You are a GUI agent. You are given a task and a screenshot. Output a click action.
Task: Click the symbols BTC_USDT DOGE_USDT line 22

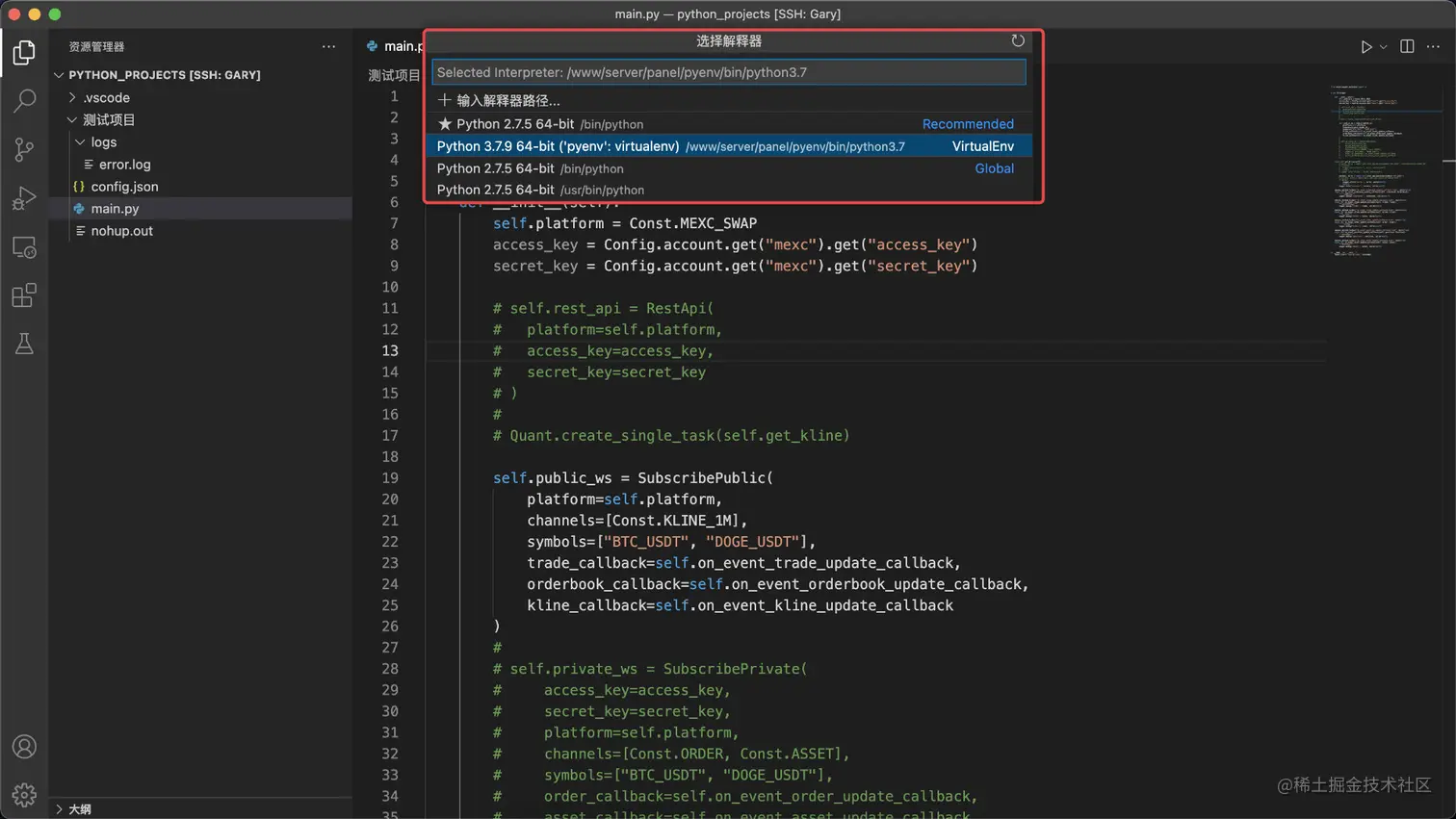[671, 541]
